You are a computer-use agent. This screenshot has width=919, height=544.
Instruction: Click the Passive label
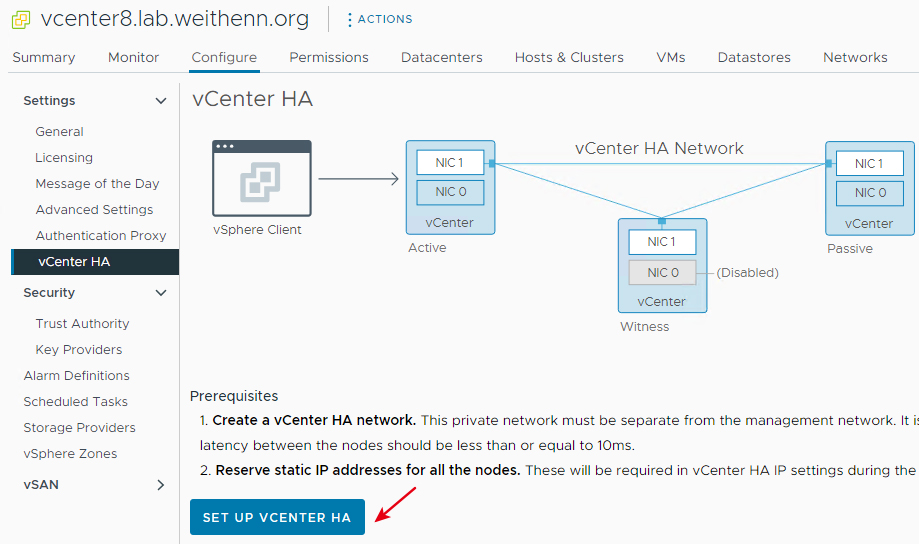(x=850, y=249)
